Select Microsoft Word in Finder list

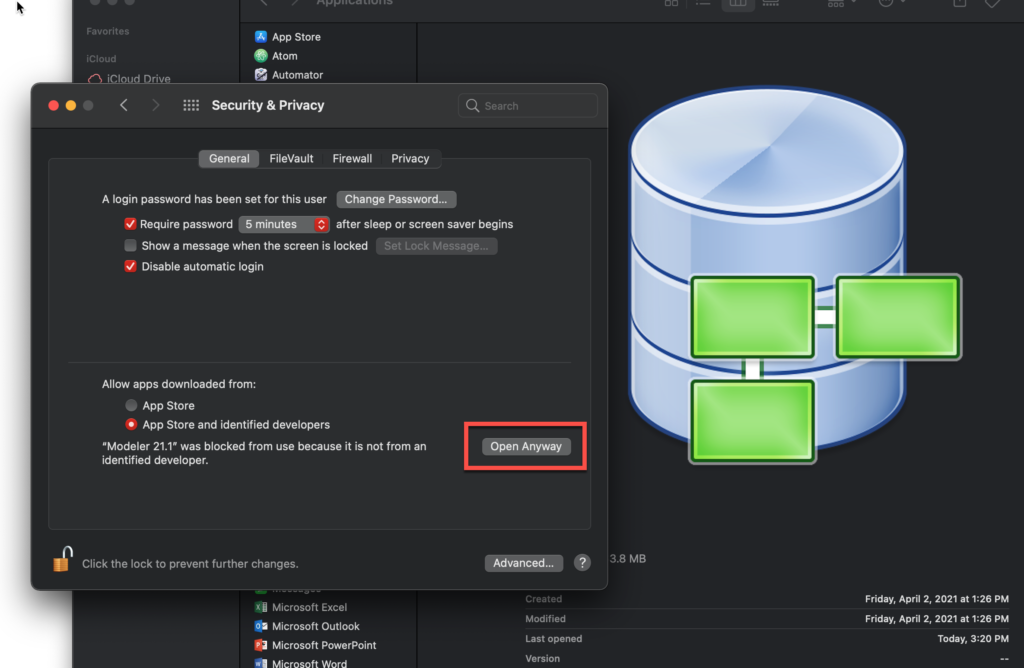click(x=301, y=663)
